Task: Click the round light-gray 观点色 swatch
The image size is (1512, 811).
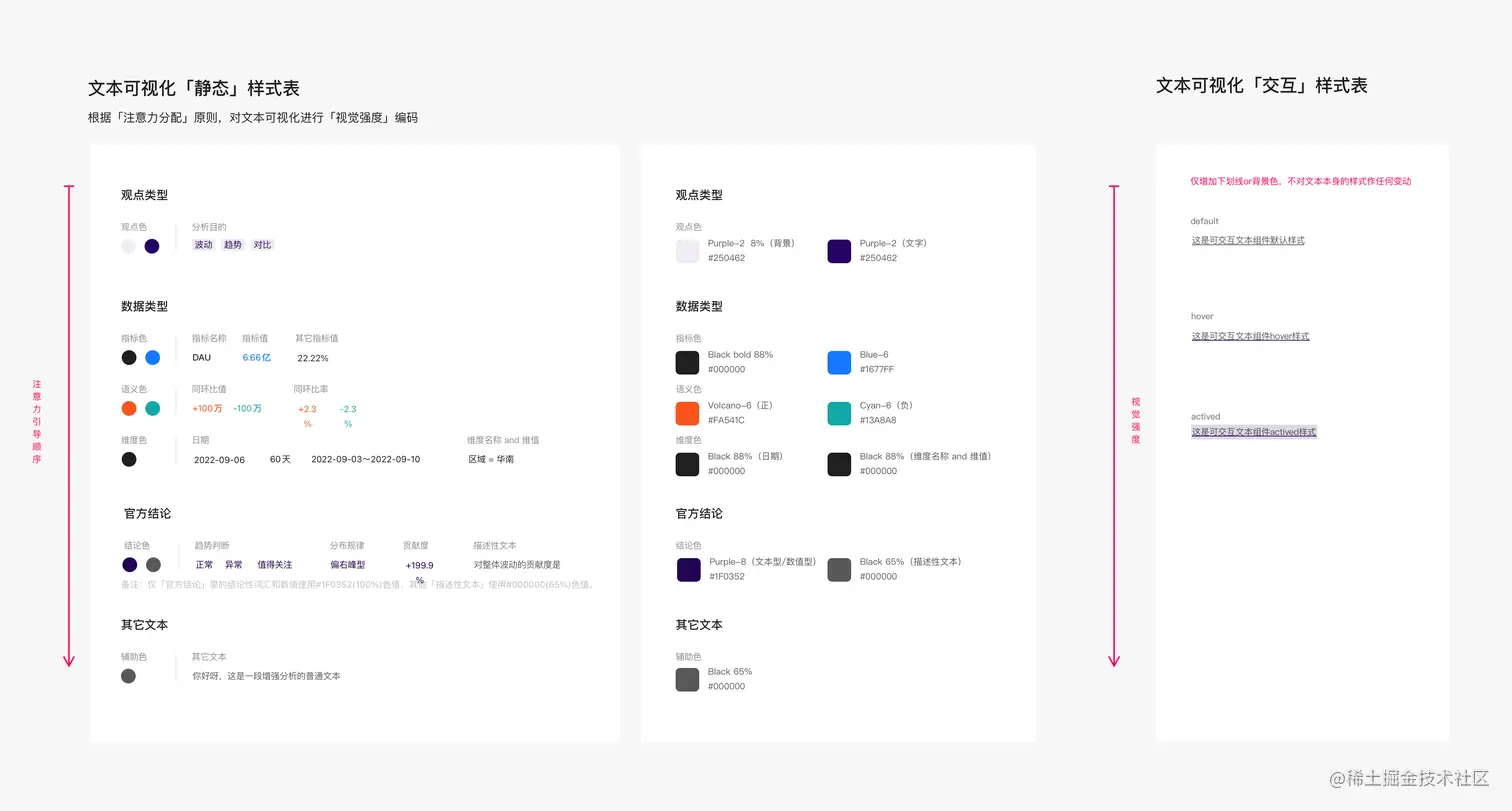Action: [128, 246]
